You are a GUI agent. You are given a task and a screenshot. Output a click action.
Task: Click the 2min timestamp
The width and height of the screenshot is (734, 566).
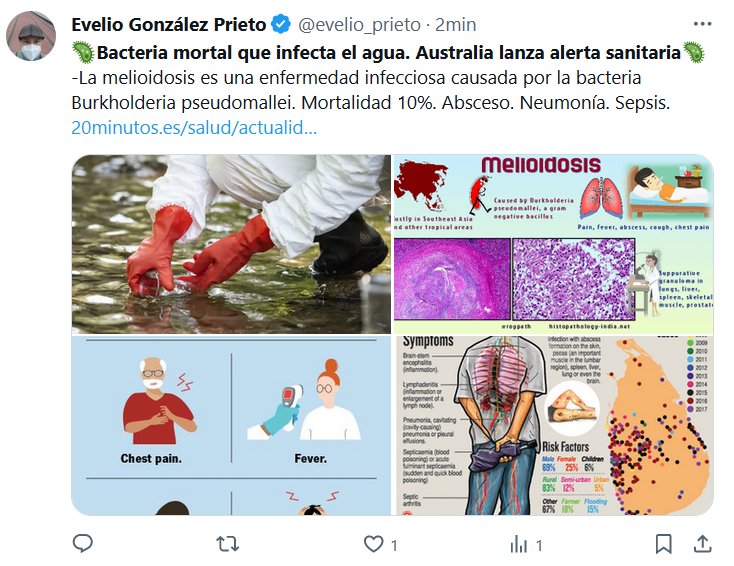pyautogui.click(x=455, y=24)
